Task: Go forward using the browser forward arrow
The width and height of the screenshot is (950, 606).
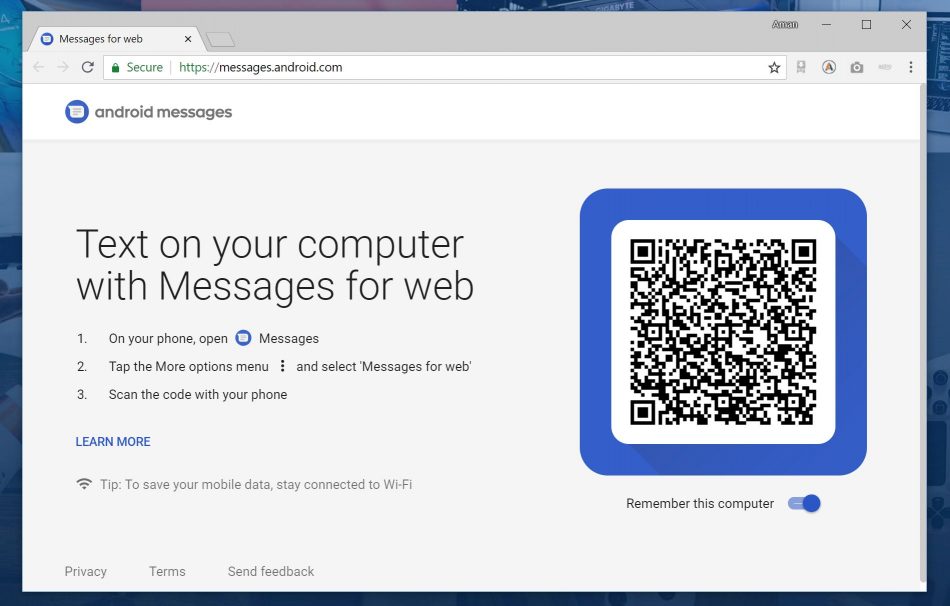Action: [x=63, y=67]
